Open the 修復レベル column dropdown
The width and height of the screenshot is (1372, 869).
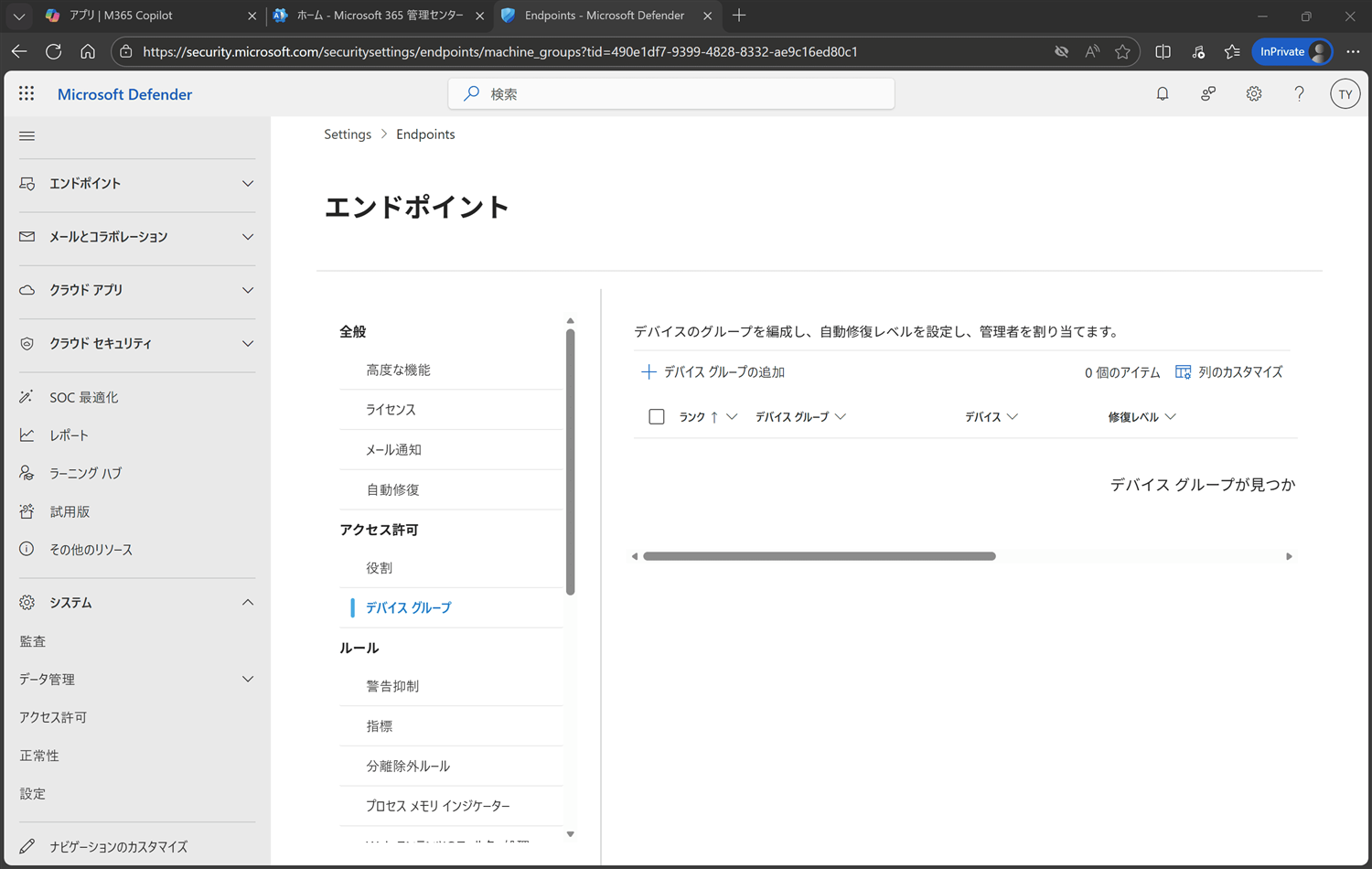tap(1170, 417)
